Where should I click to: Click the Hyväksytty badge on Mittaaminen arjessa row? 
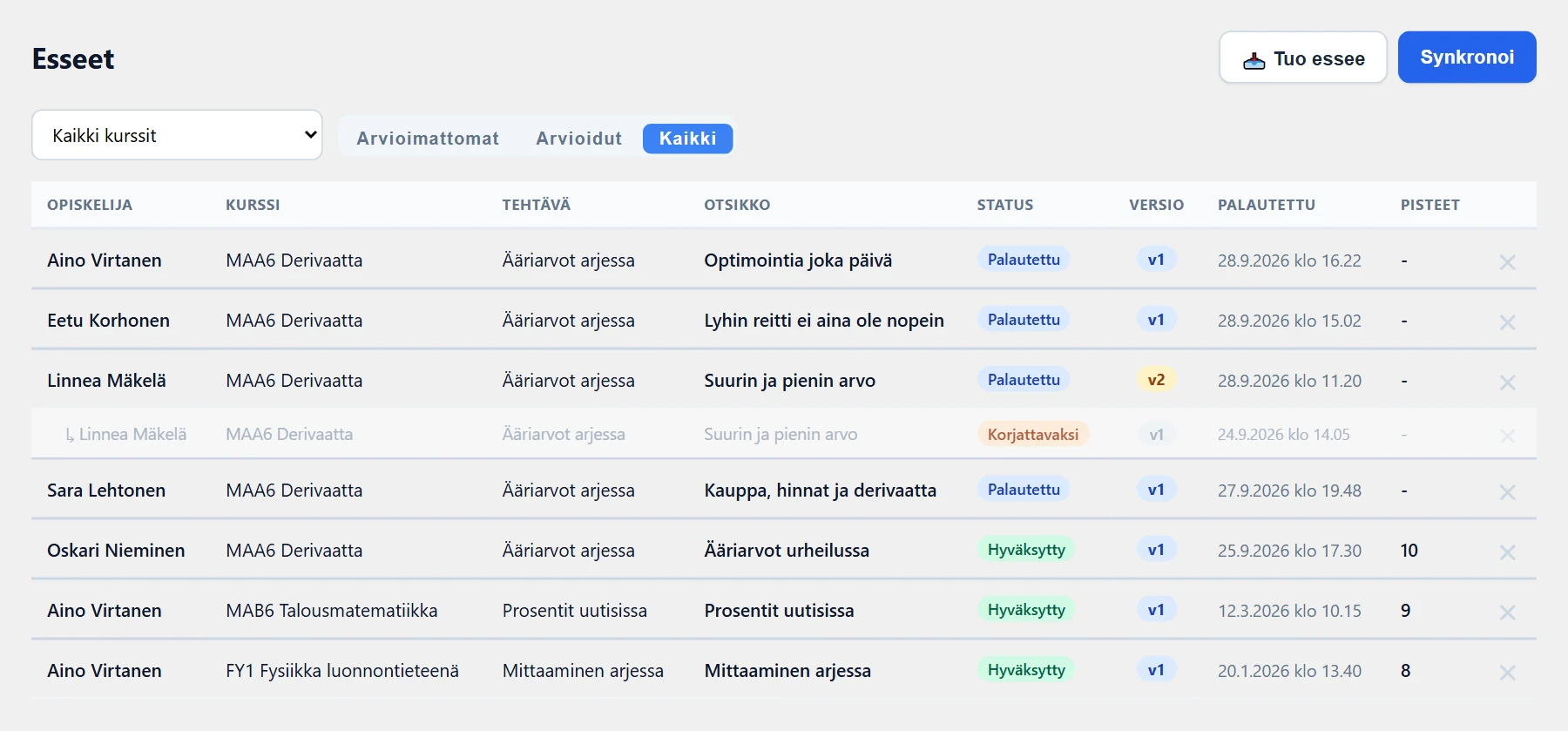point(1026,670)
